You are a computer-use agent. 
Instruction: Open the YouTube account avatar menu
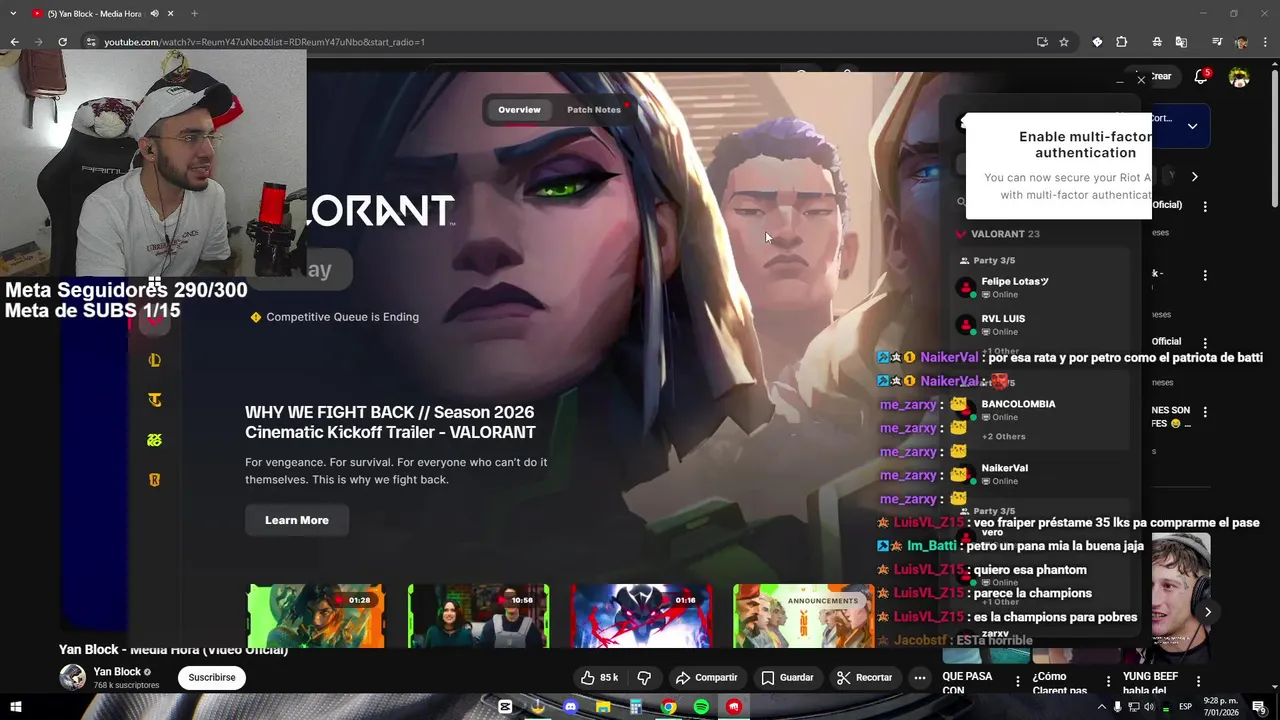(1239, 77)
